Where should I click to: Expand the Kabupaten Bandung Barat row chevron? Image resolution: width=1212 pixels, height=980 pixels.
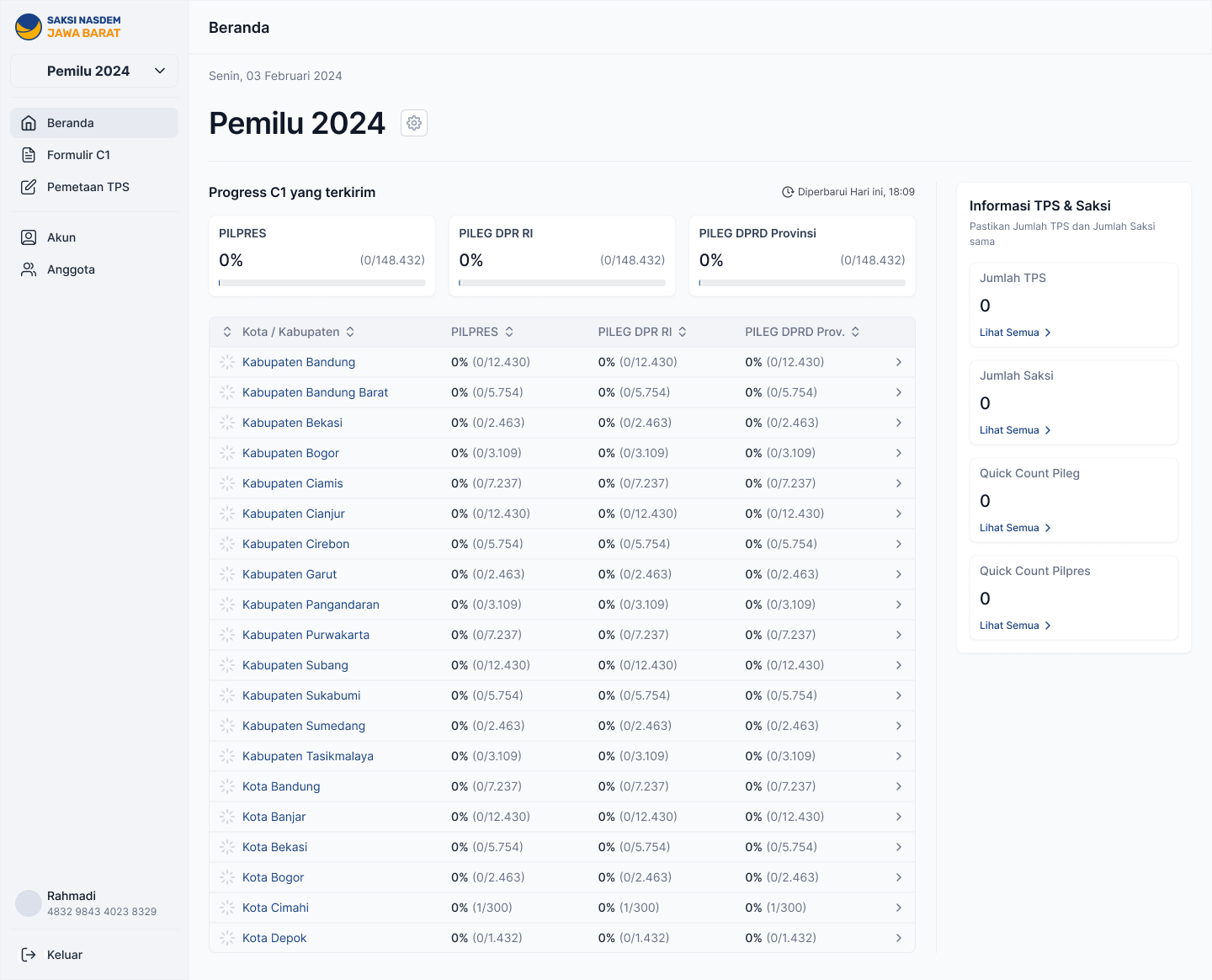[x=899, y=392]
